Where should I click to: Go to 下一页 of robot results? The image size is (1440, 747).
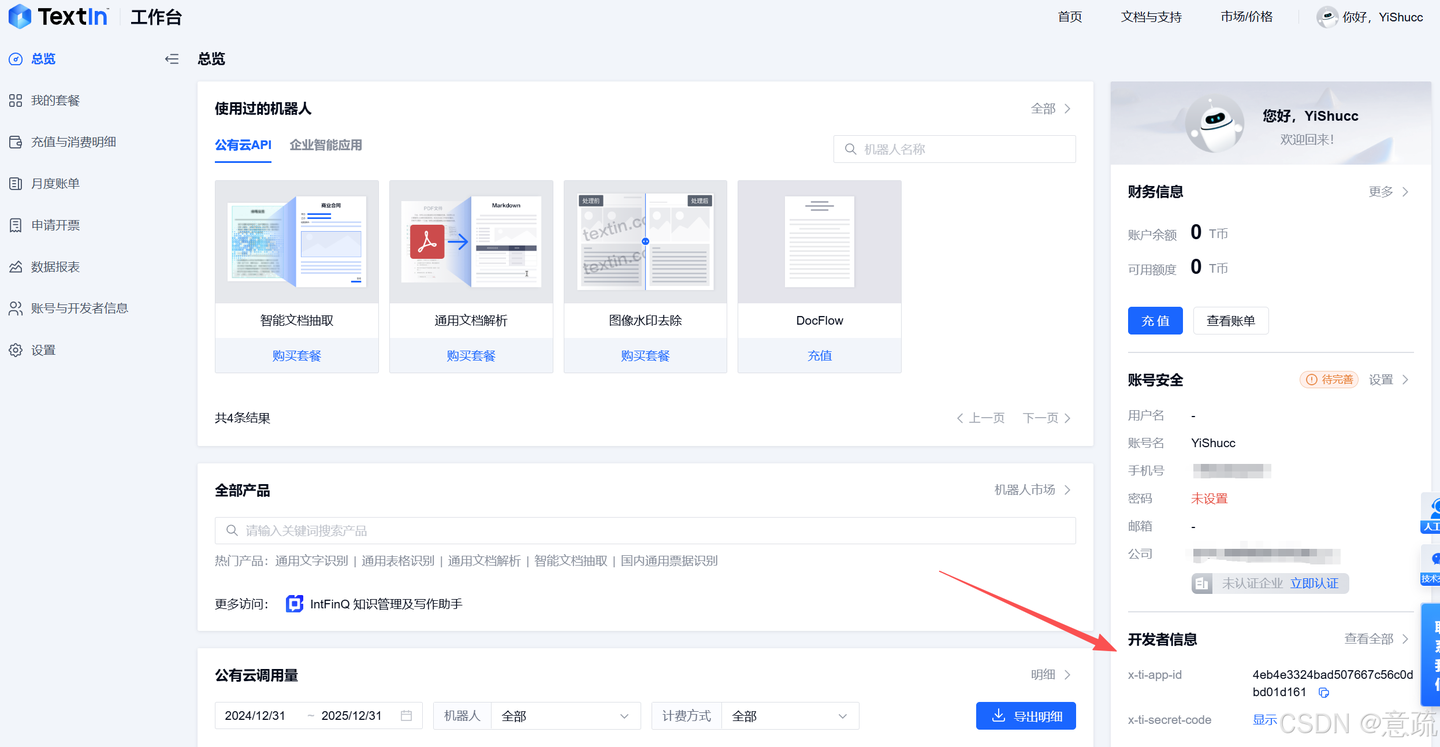(x=1047, y=418)
